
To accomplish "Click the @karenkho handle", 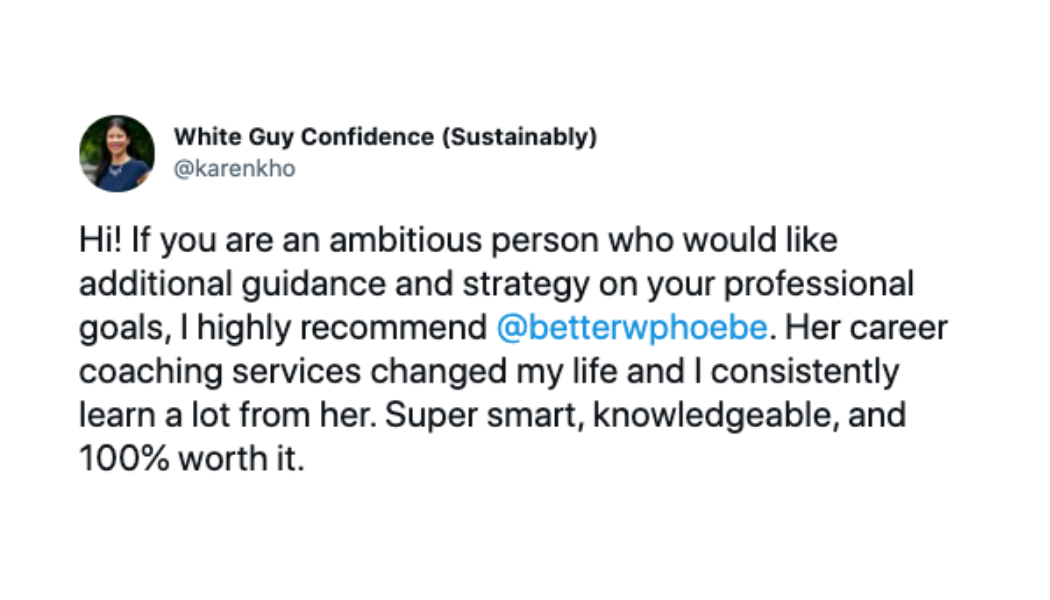I will pyautogui.click(x=234, y=169).
